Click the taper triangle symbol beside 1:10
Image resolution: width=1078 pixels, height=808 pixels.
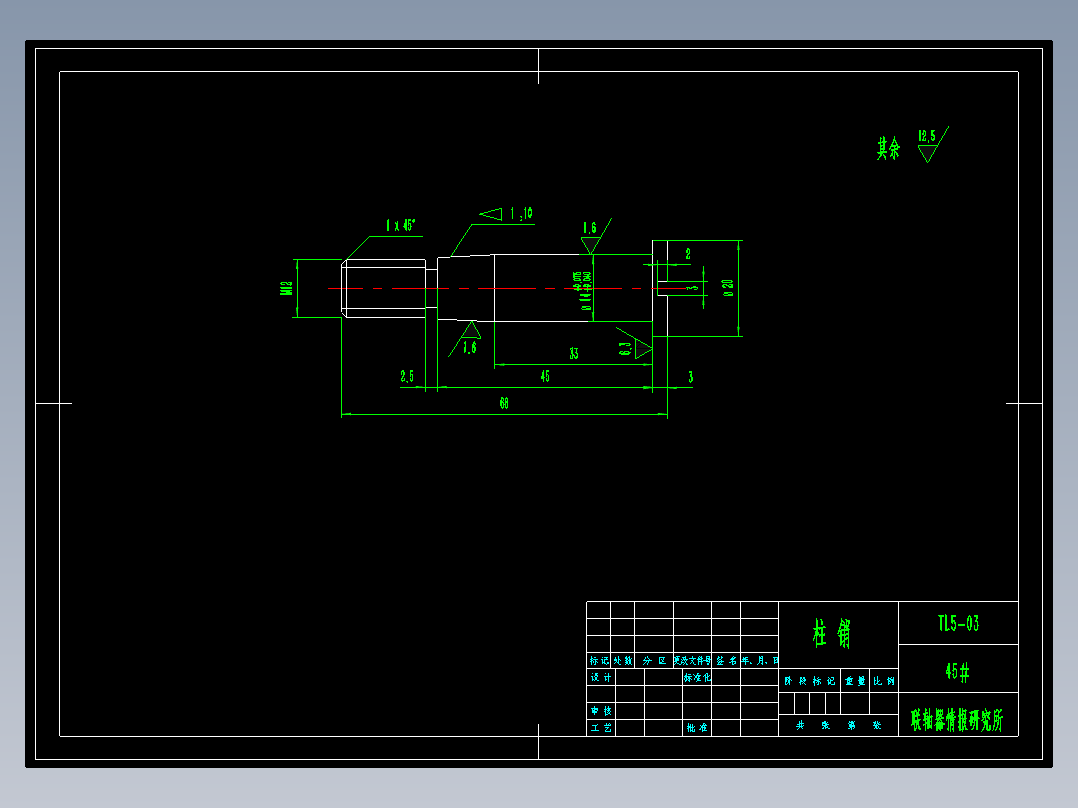coord(491,215)
